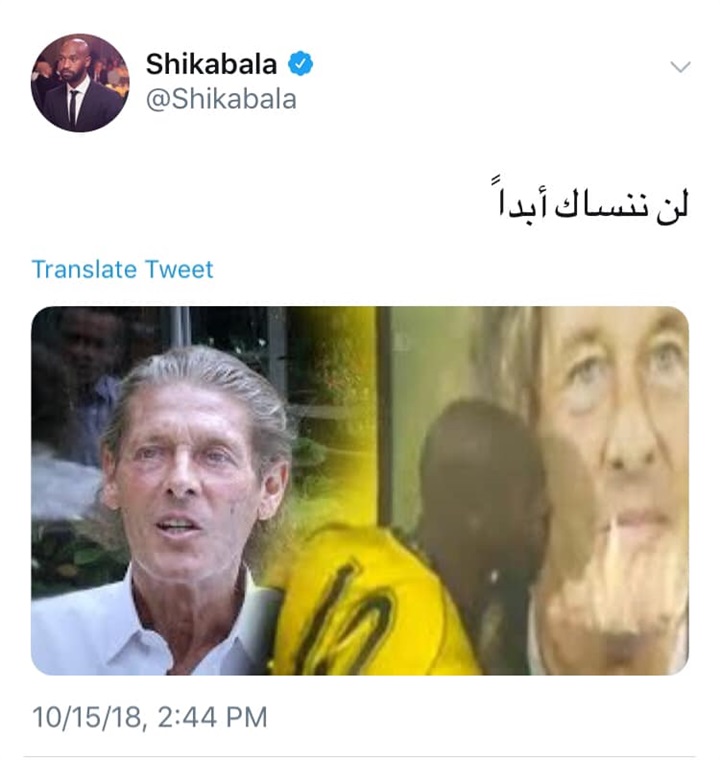Go to the @Shikabala handle
720x760 pixels.
(x=221, y=99)
